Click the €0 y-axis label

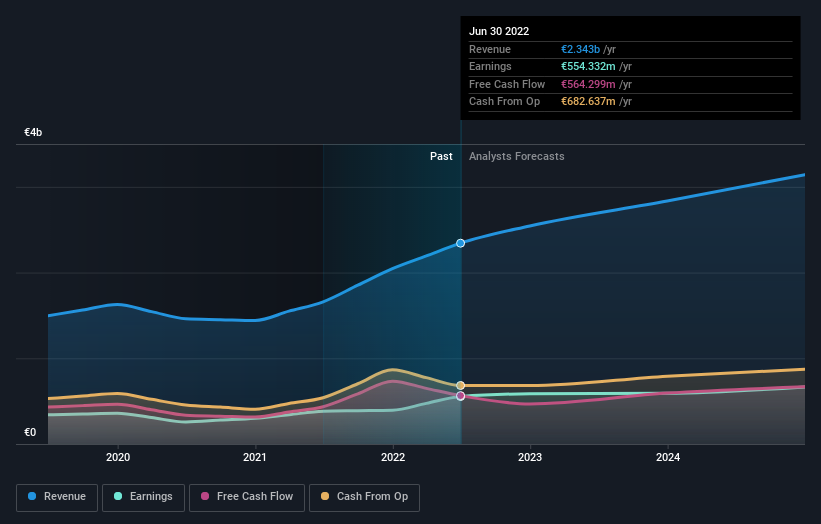30,432
